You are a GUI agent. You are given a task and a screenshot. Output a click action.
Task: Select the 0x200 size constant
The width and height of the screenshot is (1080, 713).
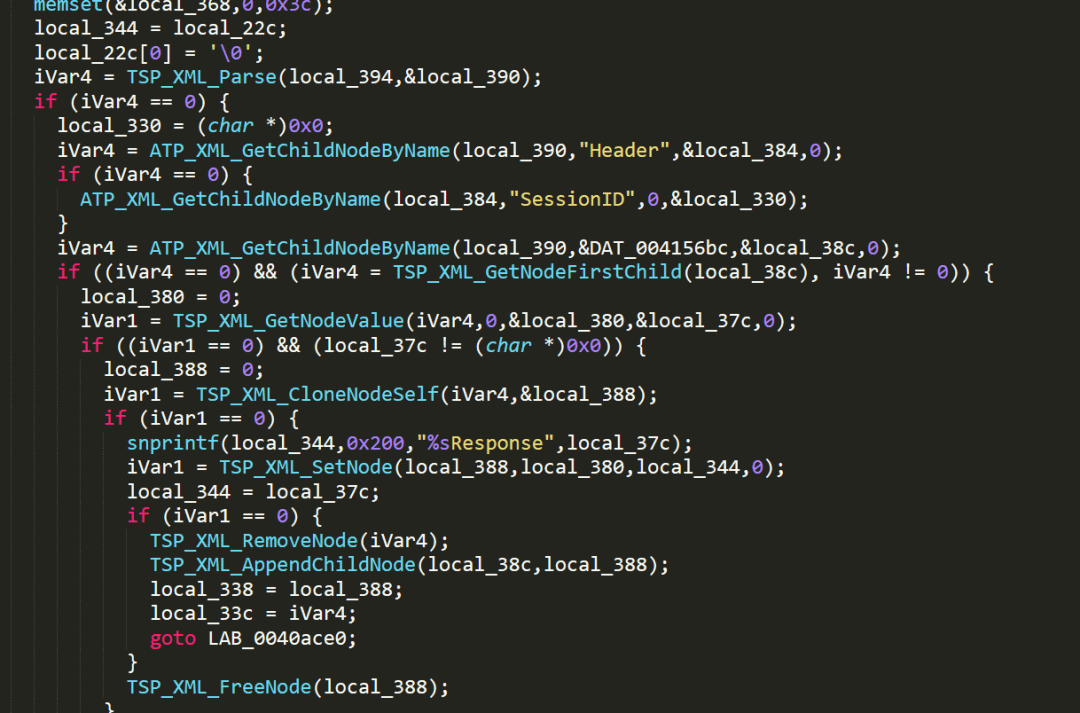pos(375,443)
